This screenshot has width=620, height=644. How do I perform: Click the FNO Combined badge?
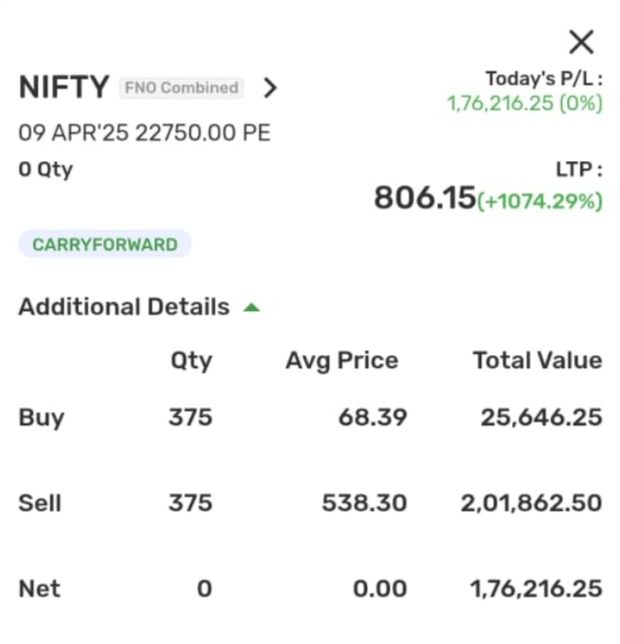coord(181,88)
